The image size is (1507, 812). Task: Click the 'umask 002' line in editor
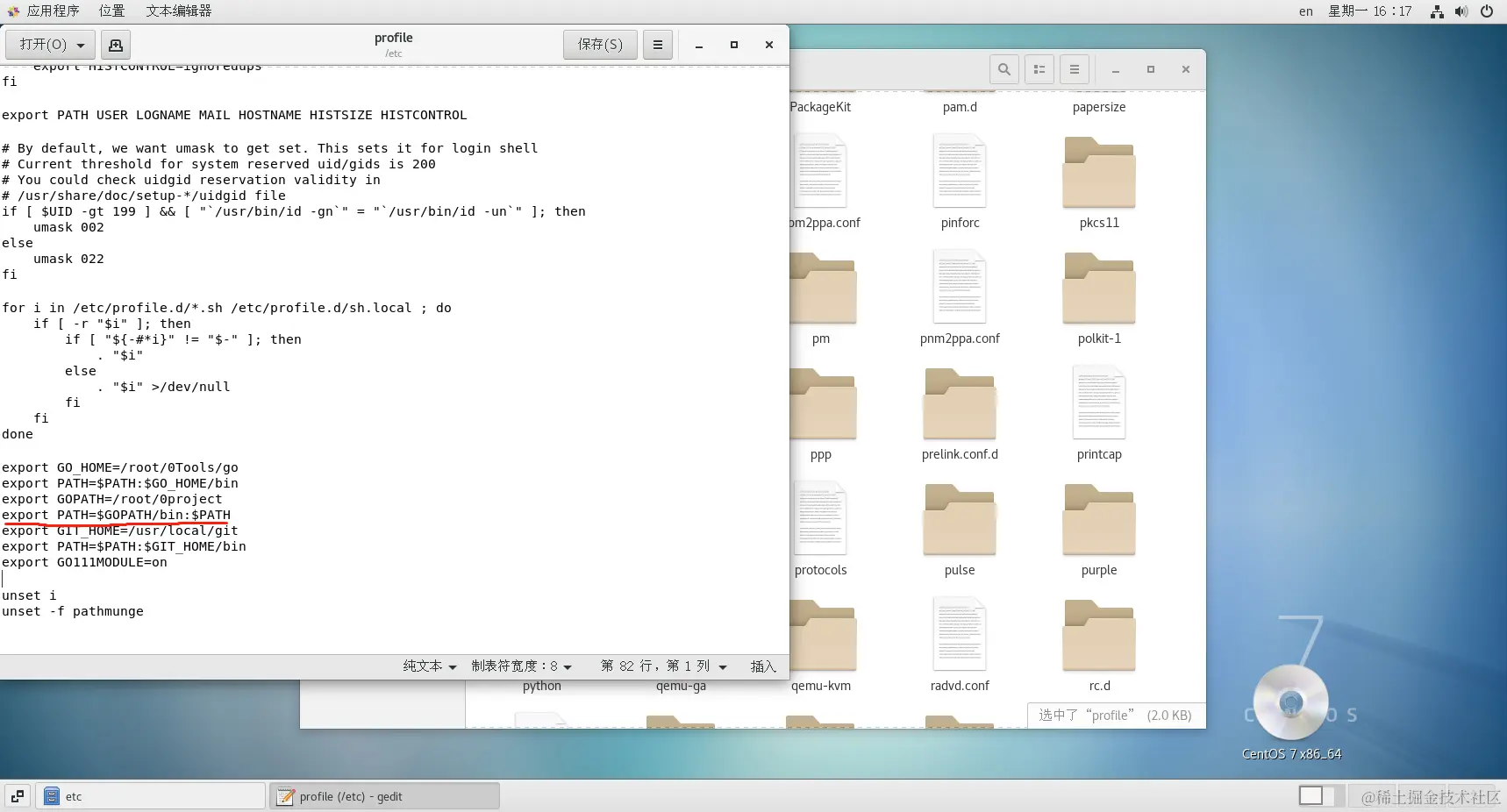[x=68, y=228]
